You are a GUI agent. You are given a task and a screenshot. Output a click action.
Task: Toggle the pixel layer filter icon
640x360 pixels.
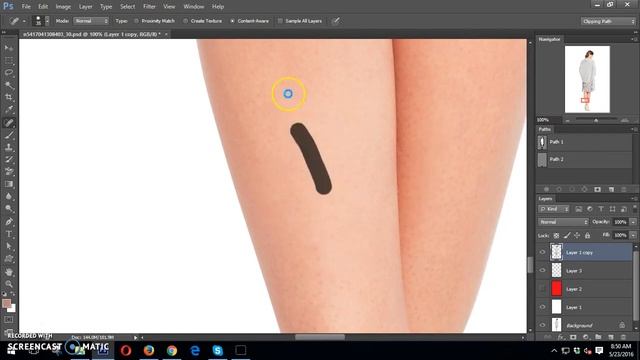click(x=578, y=209)
